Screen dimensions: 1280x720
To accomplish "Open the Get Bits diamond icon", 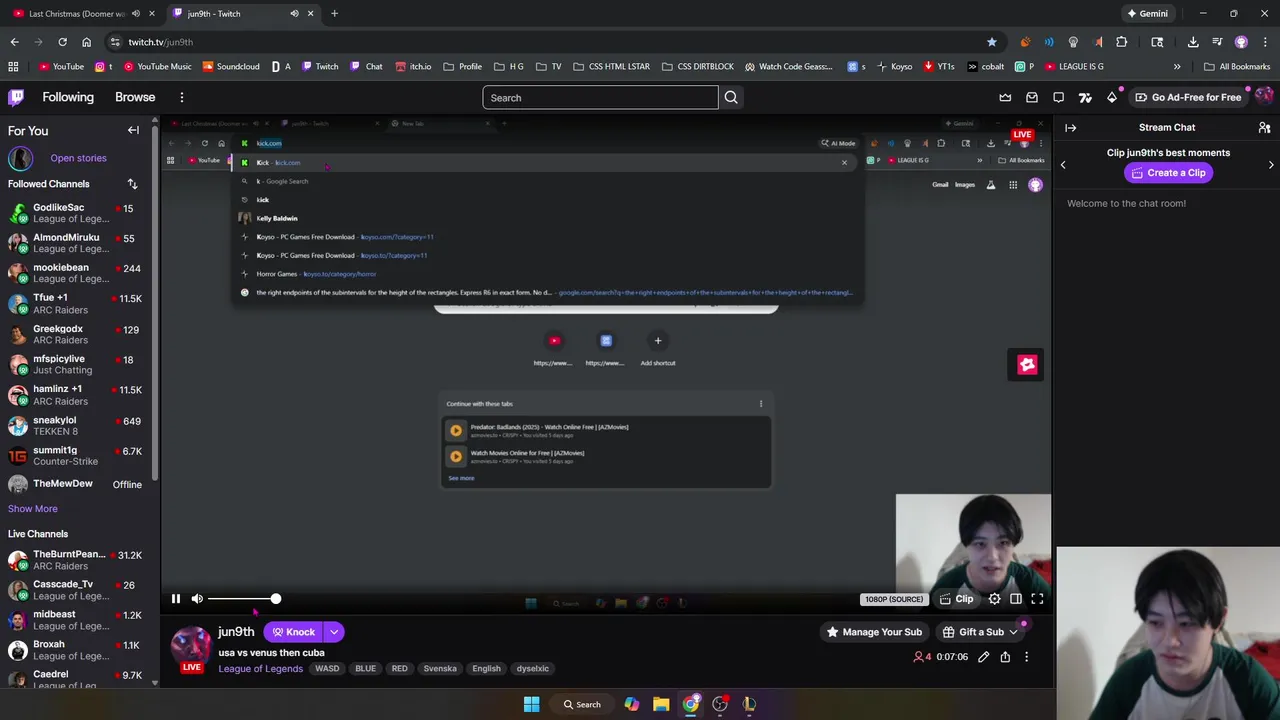I will [x=1112, y=97].
